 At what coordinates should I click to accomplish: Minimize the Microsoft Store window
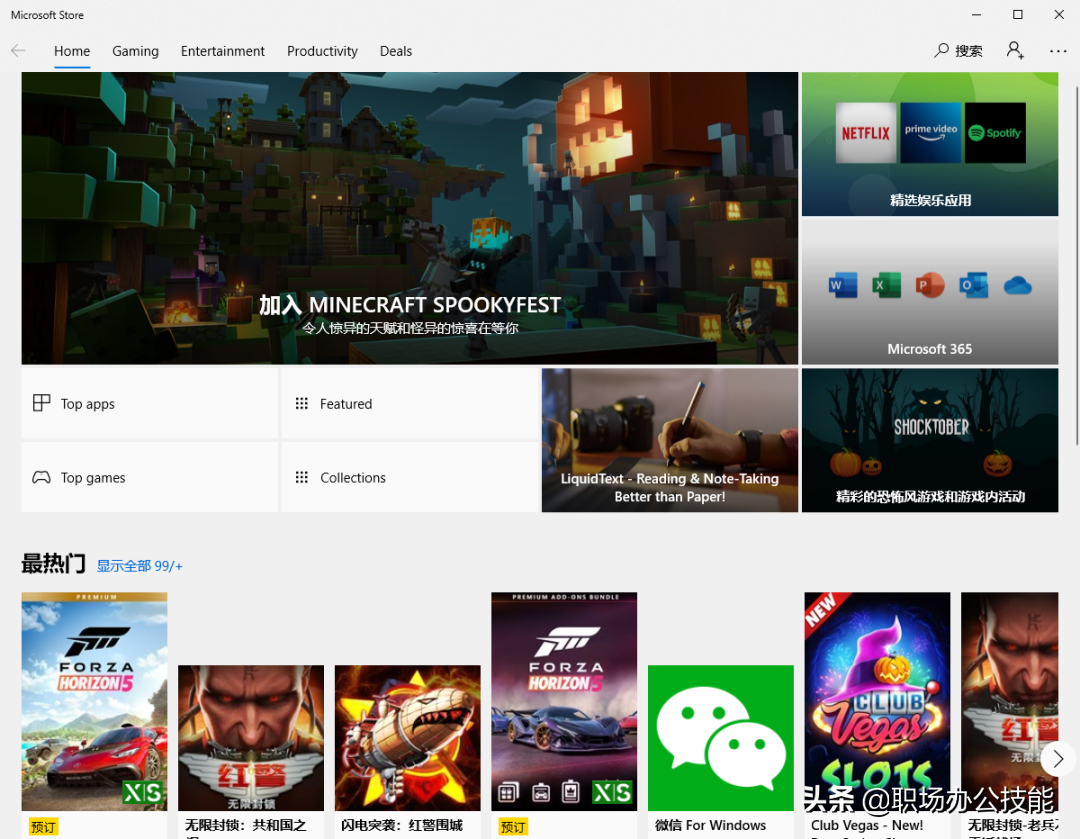[976, 14]
